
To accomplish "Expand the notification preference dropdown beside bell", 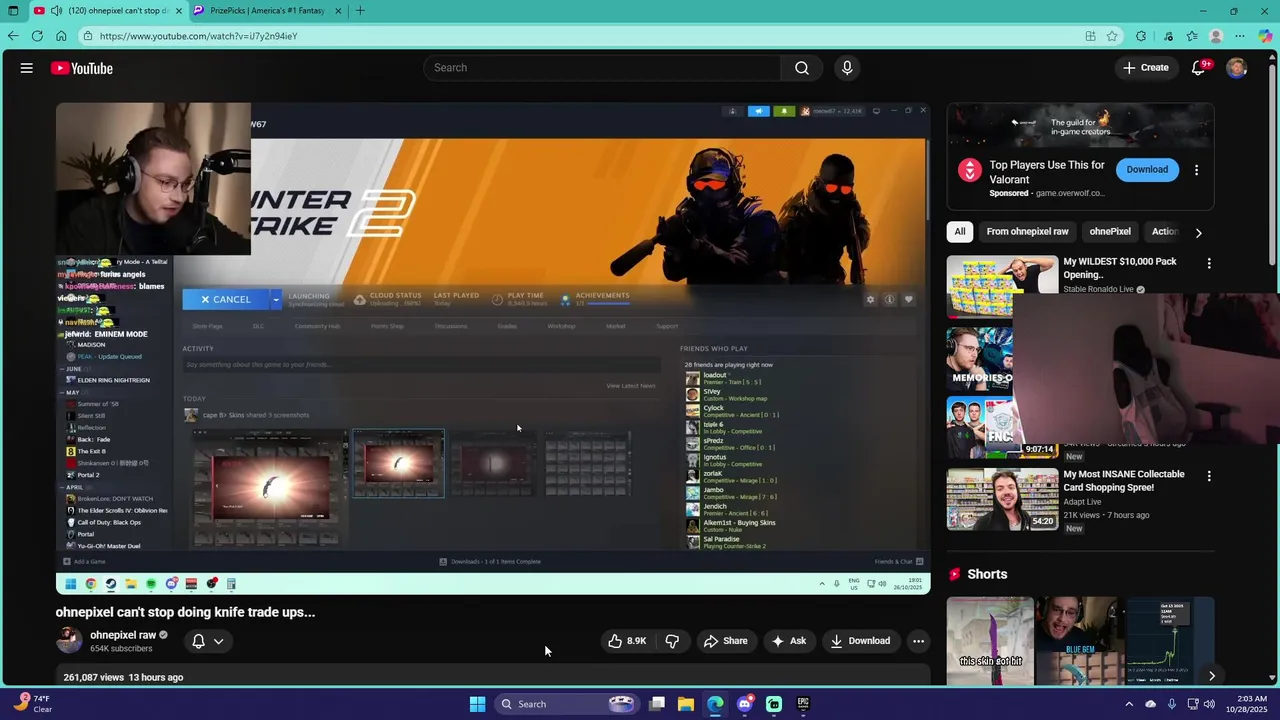I will 218,641.
